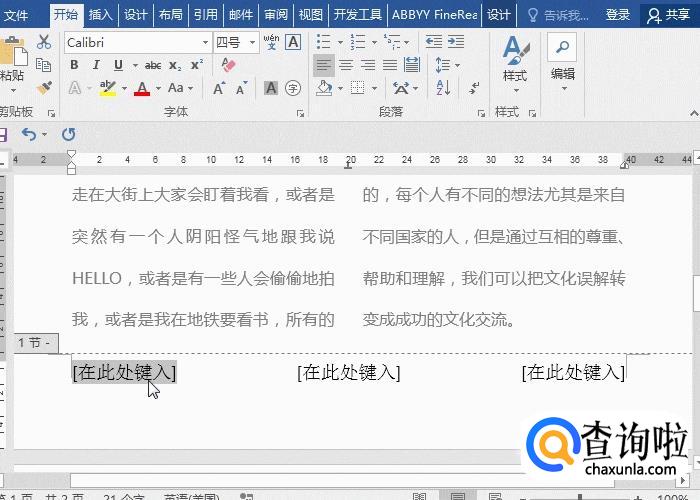The width and height of the screenshot is (700, 500).
Task: Click the Redo circular arrow icon
Action: [68, 134]
